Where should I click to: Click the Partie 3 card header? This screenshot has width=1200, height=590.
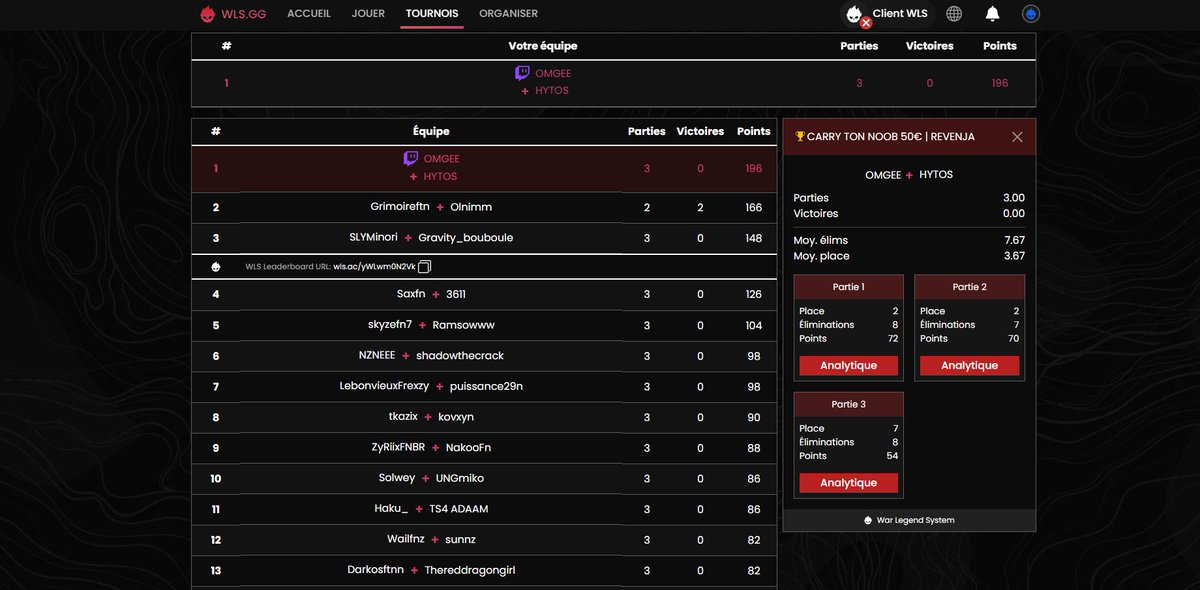(848, 404)
